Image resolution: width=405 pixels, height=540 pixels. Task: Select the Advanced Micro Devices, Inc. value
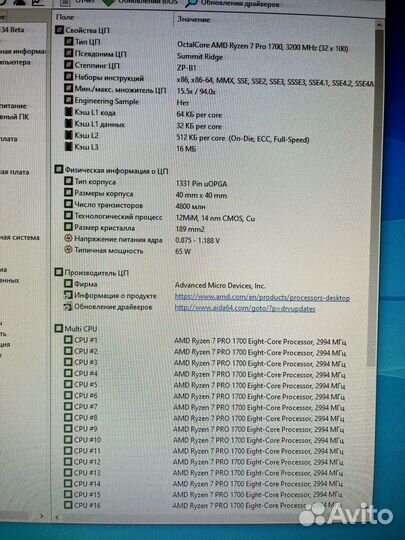point(220,285)
